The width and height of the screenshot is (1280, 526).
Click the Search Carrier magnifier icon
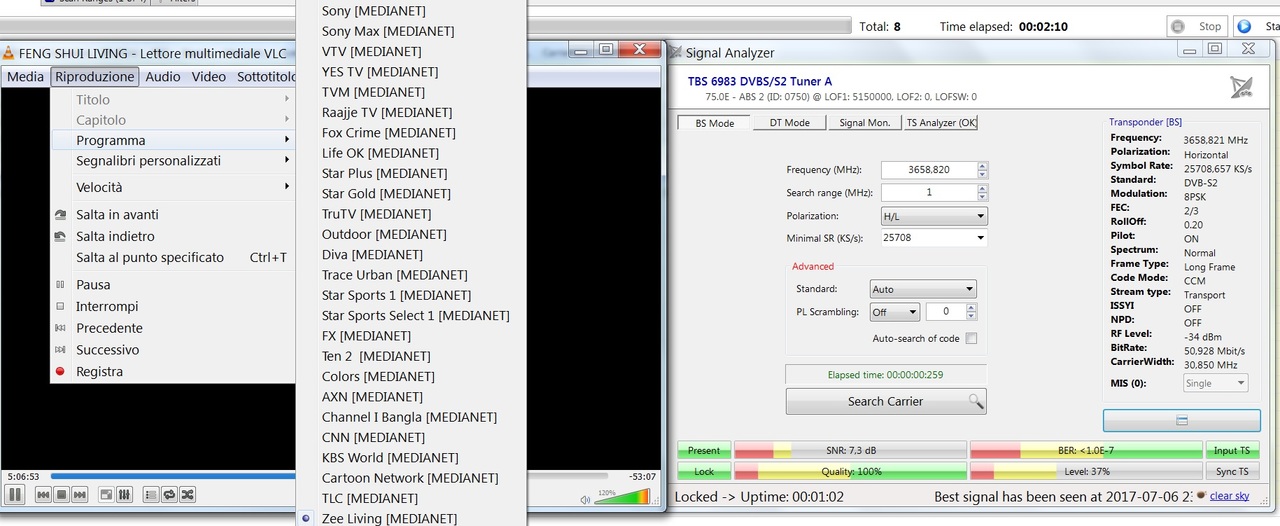click(x=976, y=402)
